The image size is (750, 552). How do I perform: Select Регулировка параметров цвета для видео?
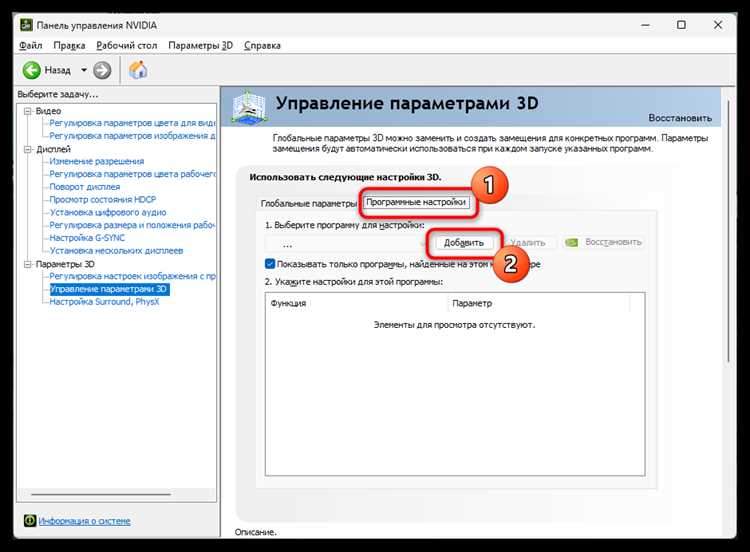point(132,123)
